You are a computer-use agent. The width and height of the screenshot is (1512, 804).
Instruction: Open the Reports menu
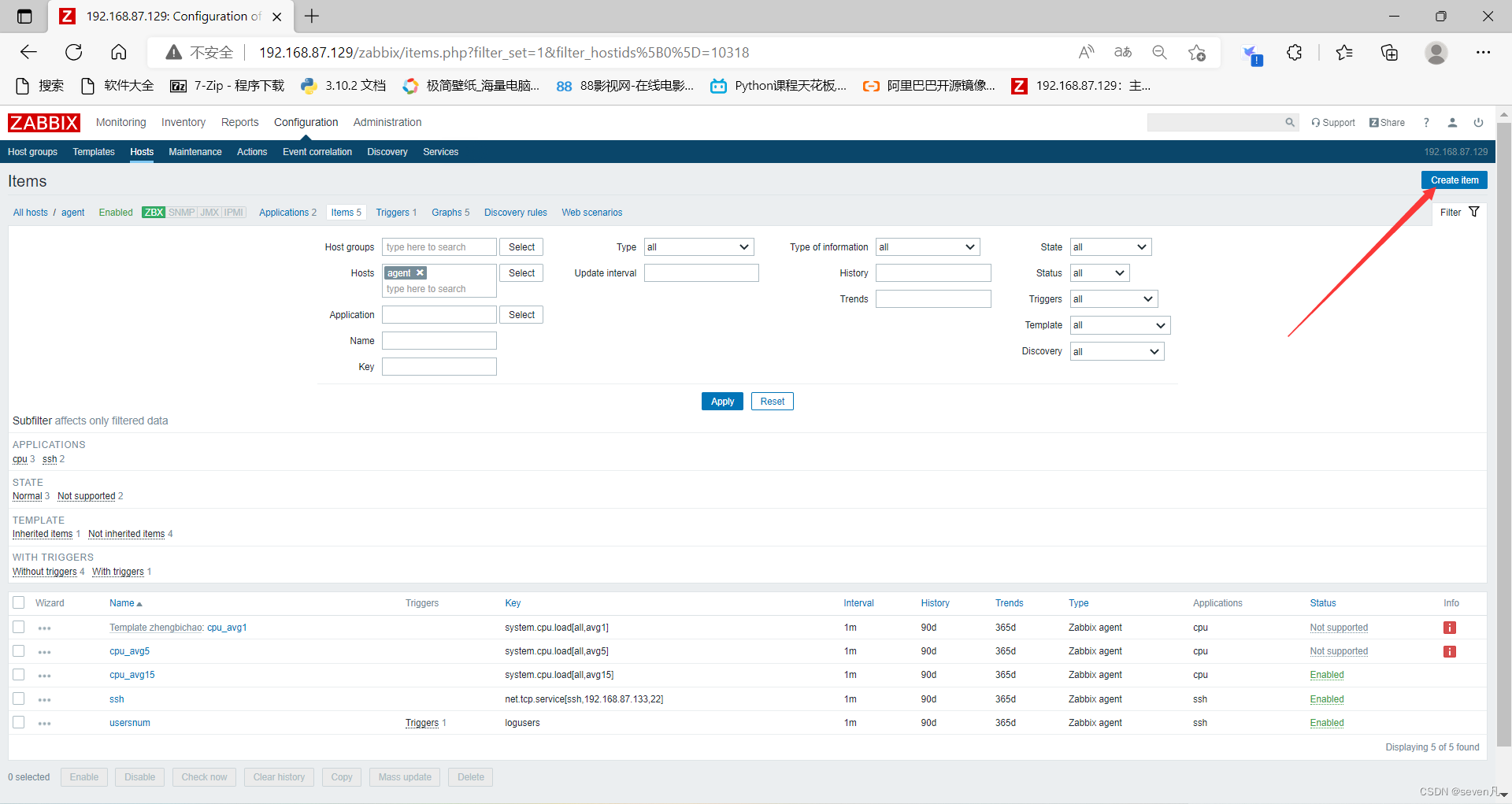[239, 122]
